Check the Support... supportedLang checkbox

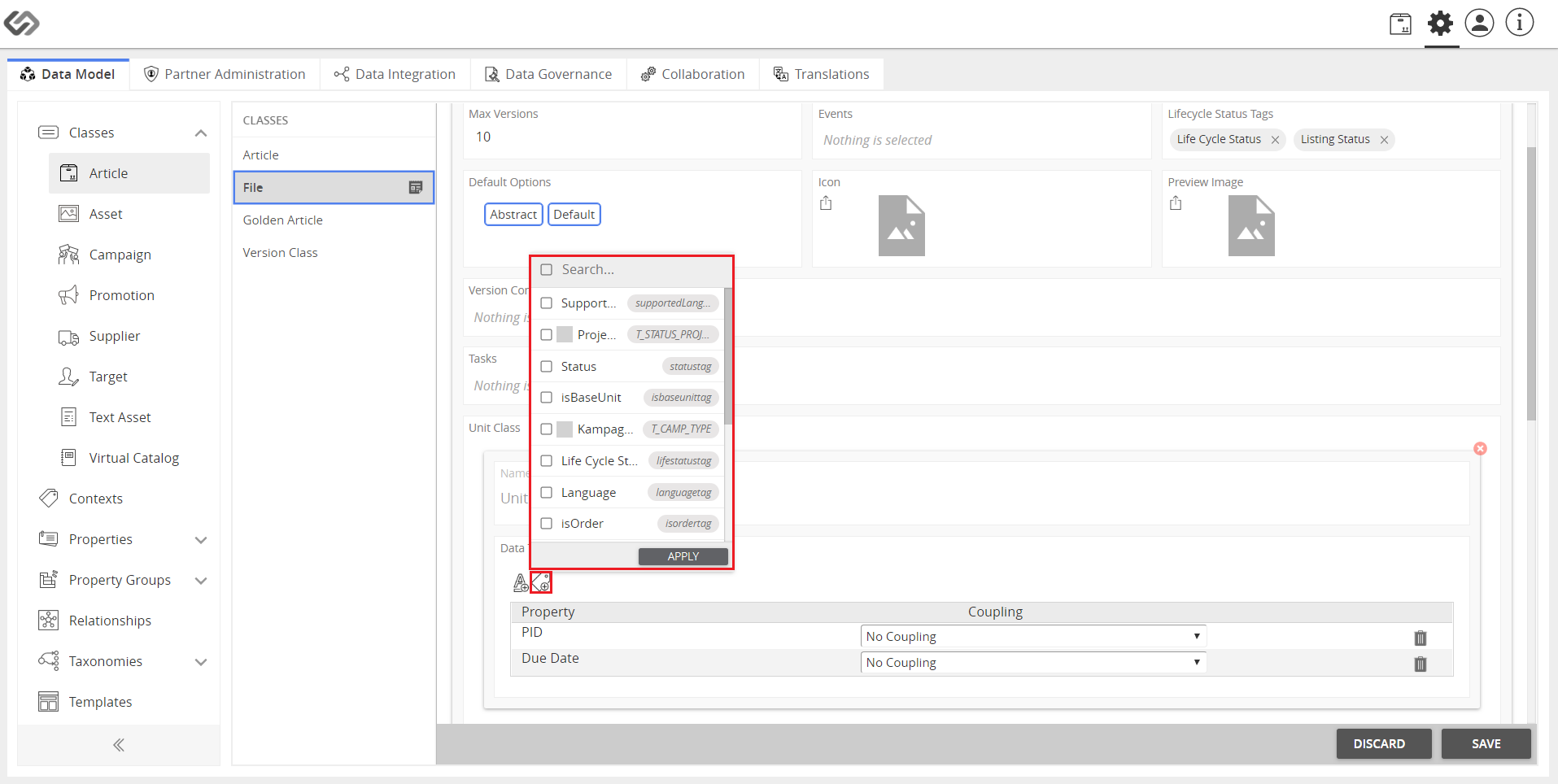[x=547, y=303]
